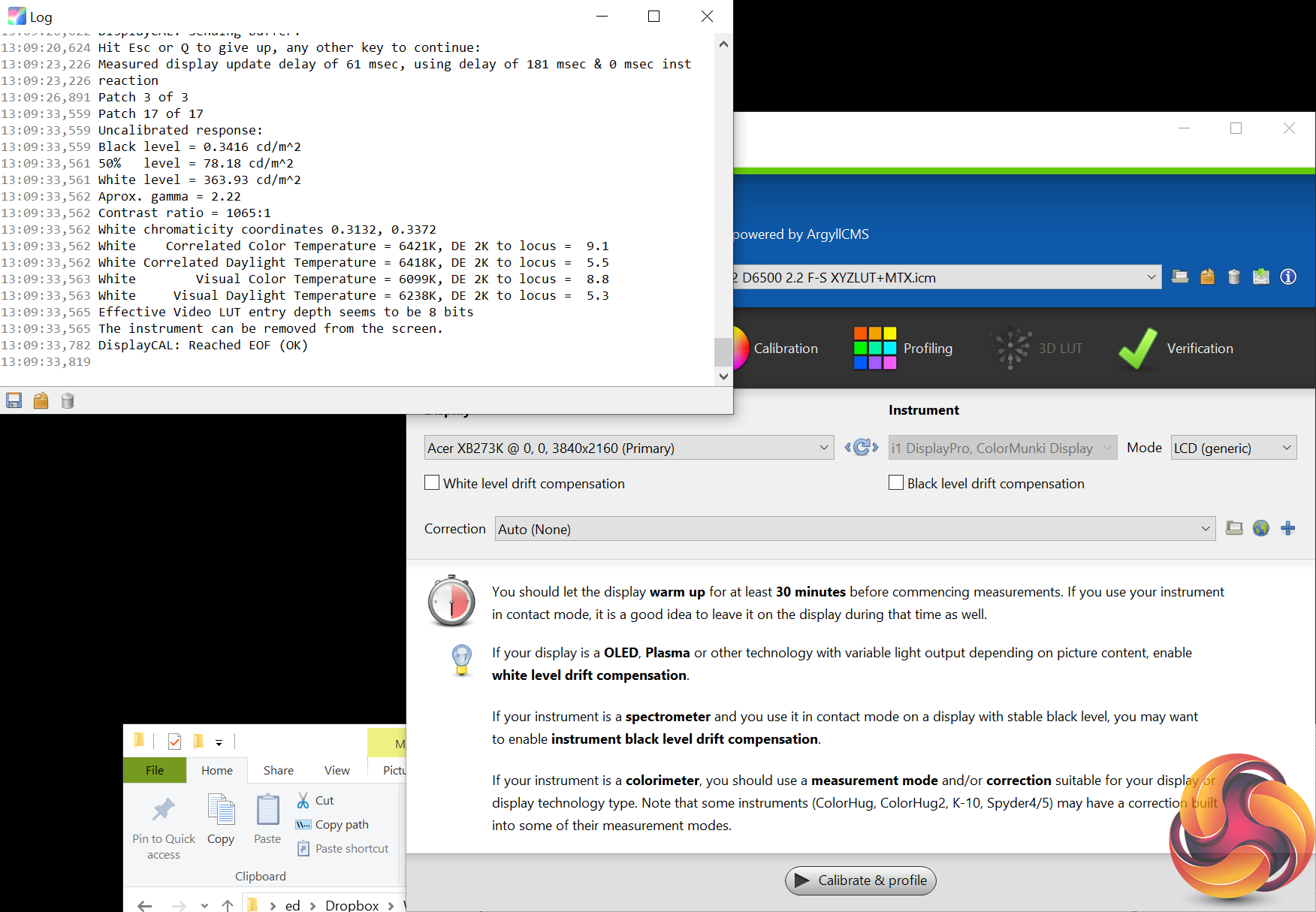Maximize the Log window
Screen dimensions: 1316x912
(x=654, y=17)
